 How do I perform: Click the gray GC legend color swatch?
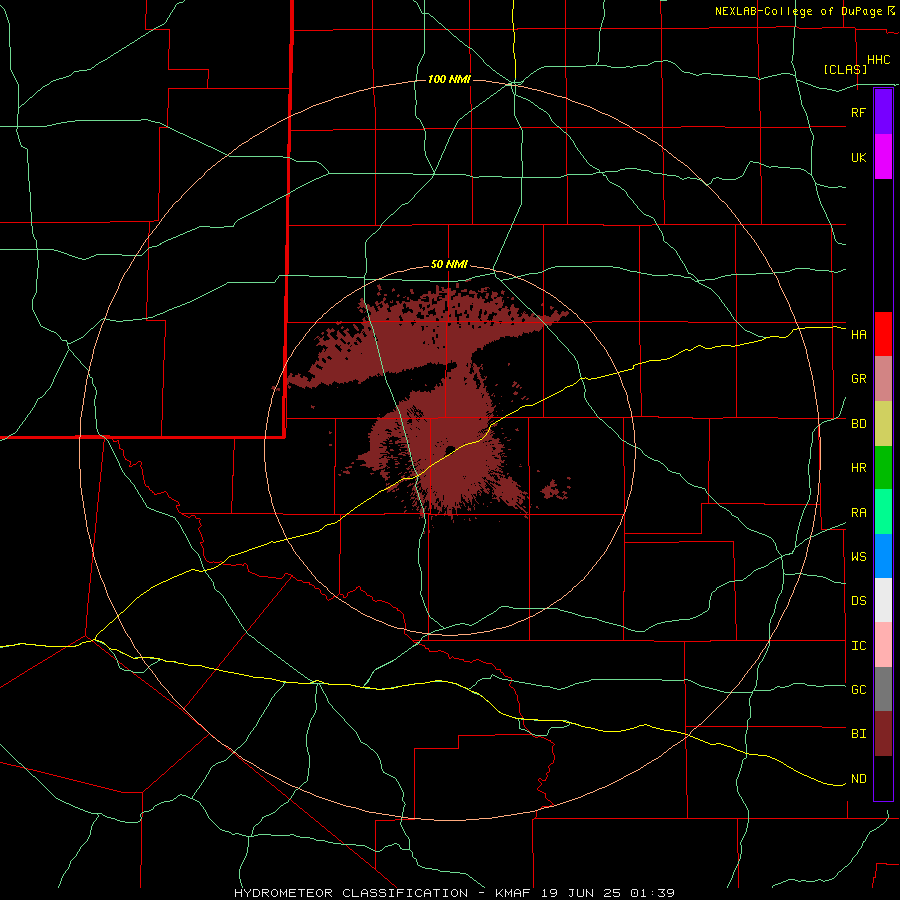click(x=883, y=689)
